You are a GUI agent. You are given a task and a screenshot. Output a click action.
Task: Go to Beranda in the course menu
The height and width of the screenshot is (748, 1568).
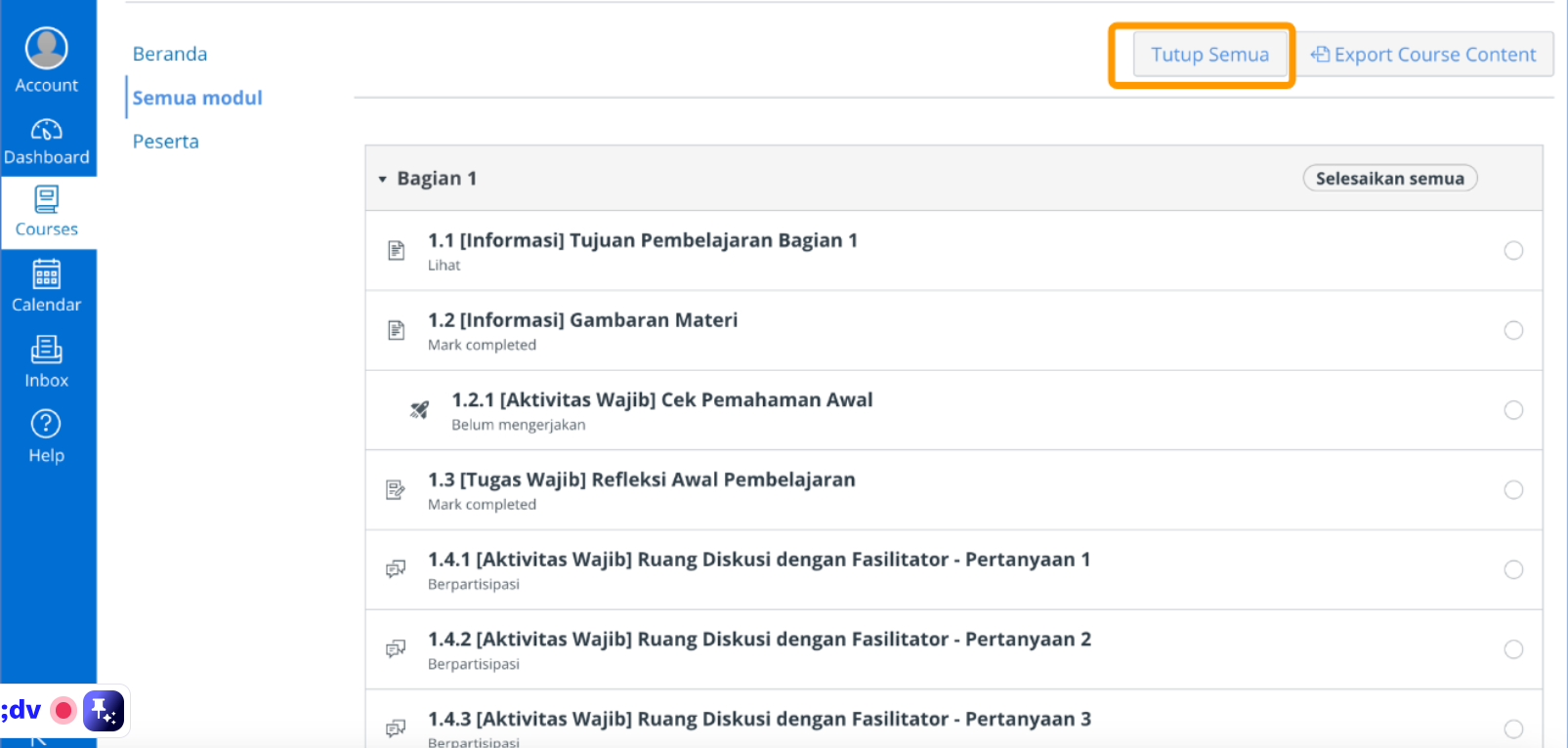pyautogui.click(x=170, y=54)
